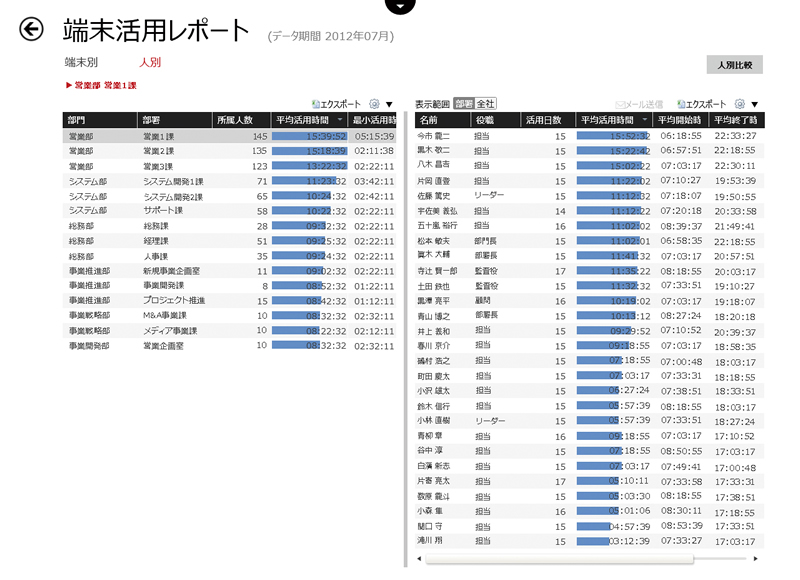Switch to the 人別 tab

[x=150, y=62]
